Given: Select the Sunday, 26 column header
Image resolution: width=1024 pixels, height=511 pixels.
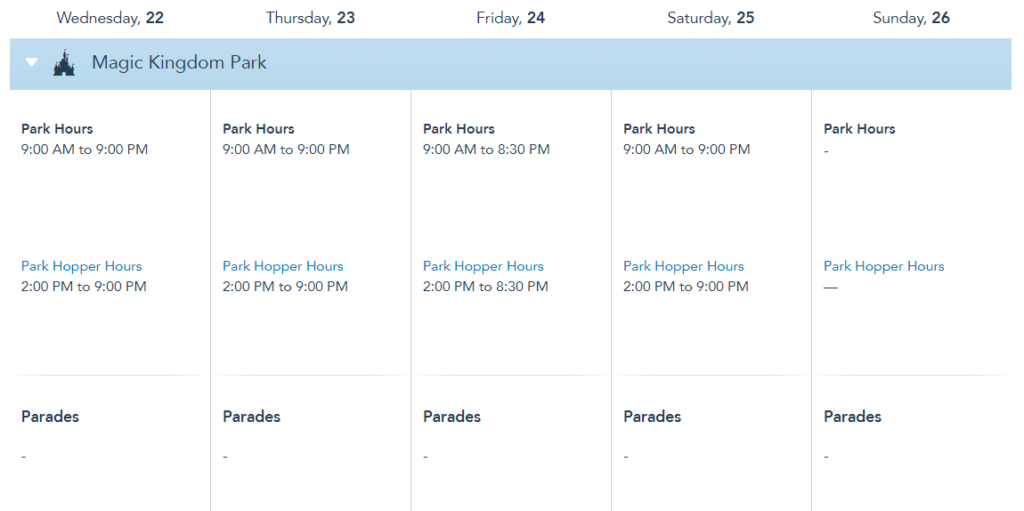Looking at the screenshot, I should click(911, 18).
